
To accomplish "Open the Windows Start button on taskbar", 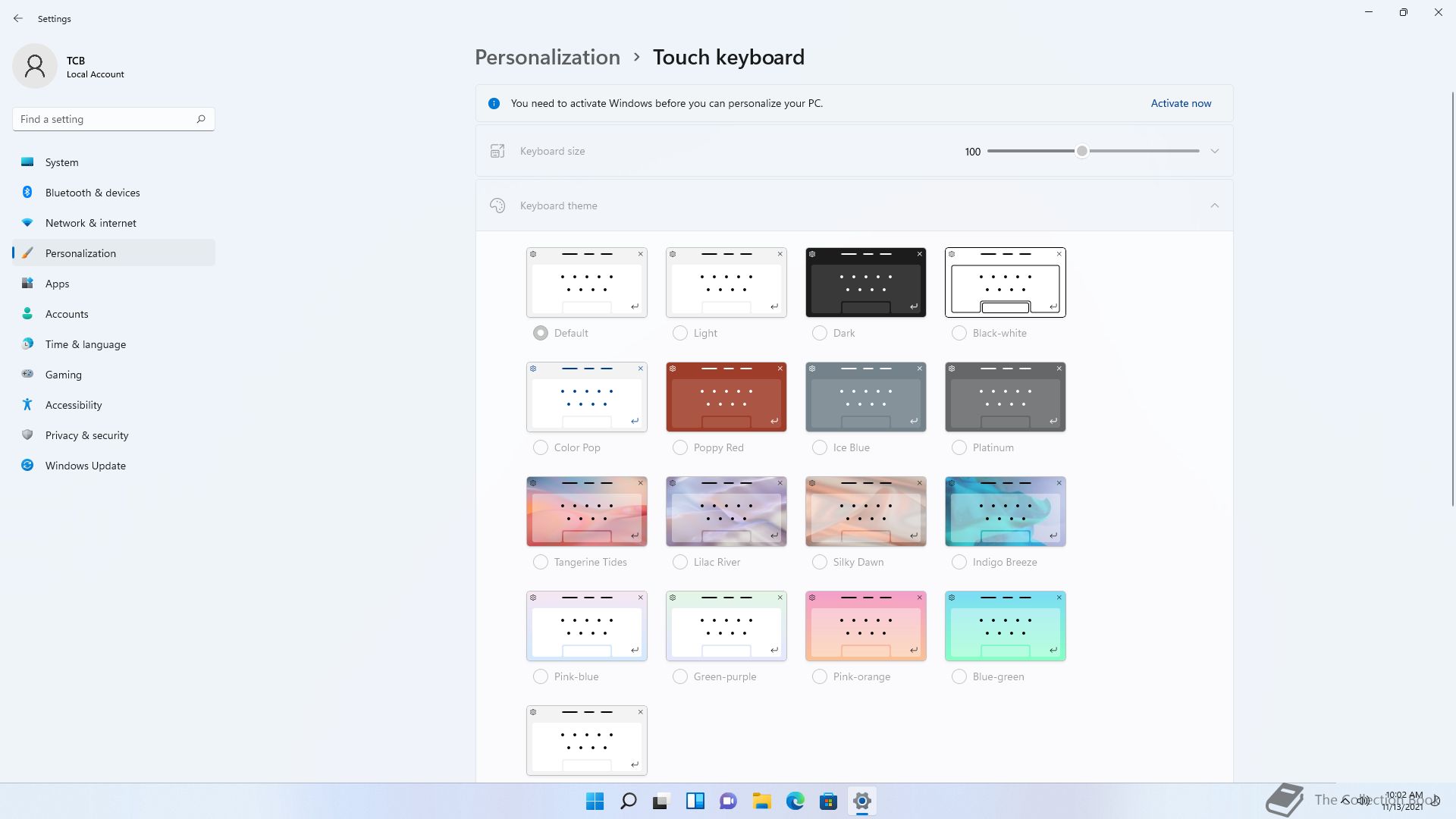I will [595, 801].
